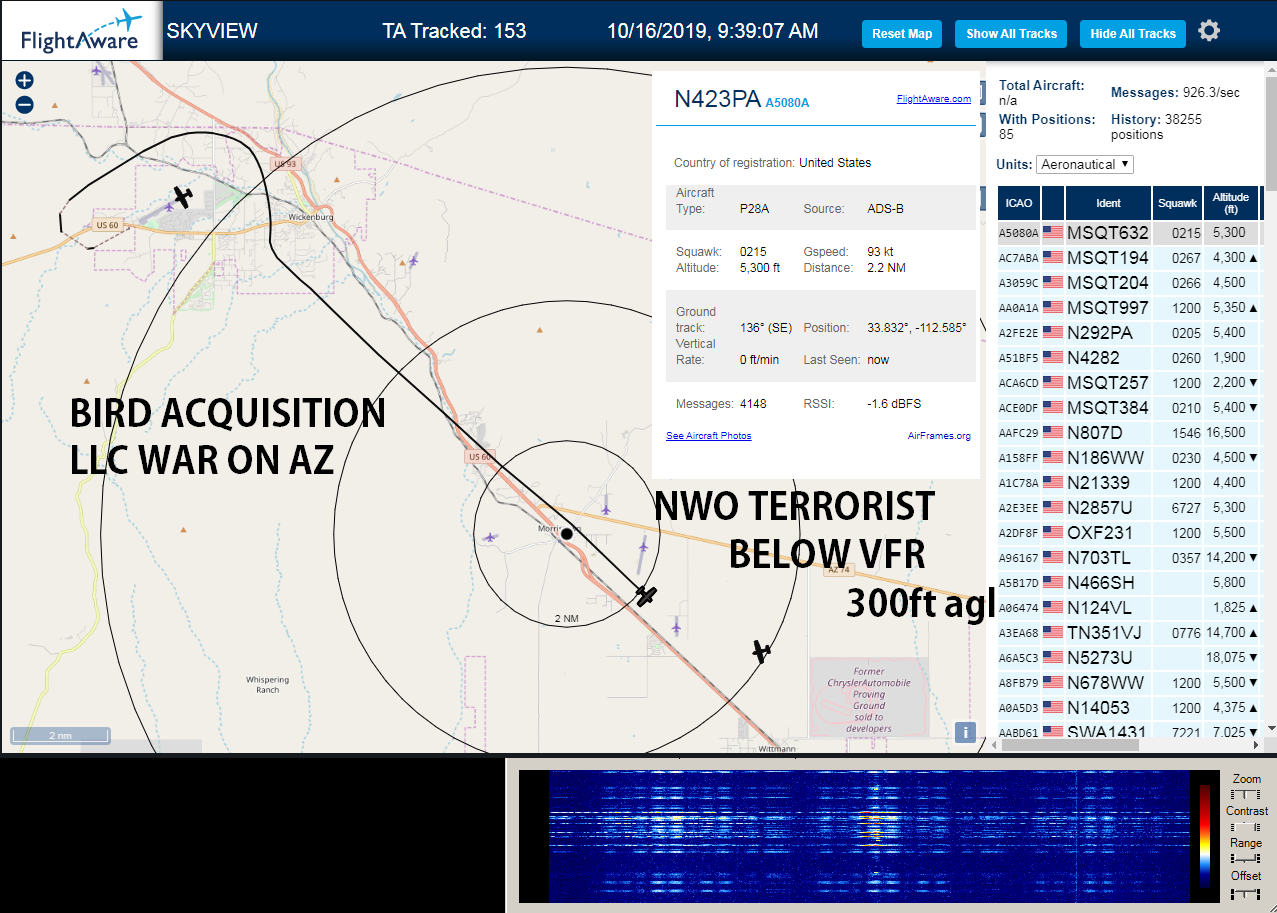Click the Reset Map button
The width and height of the screenshot is (1277, 913).
(x=902, y=34)
